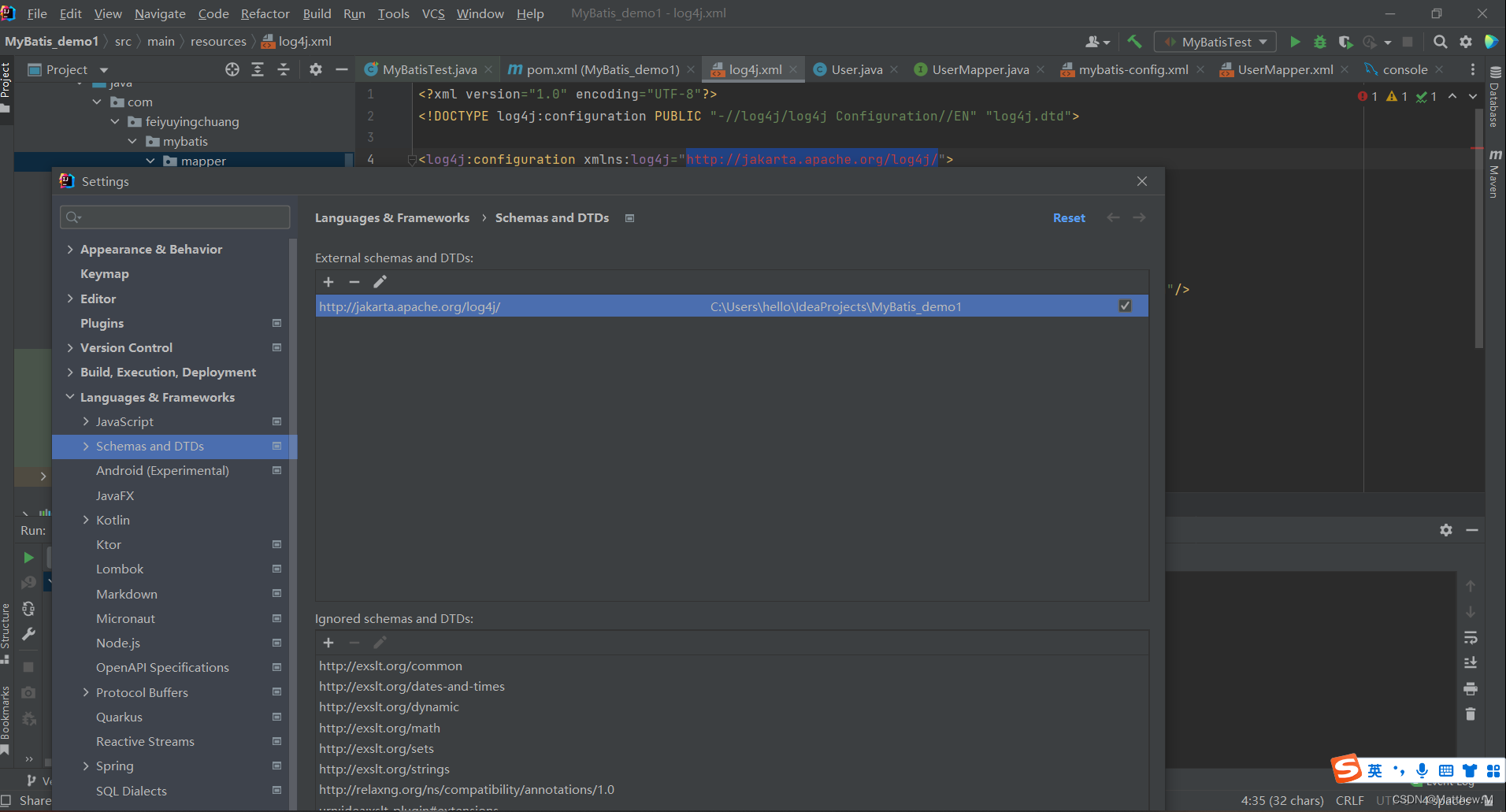Open the Database tool window
This screenshot has height=812, width=1506.
pyautogui.click(x=1494, y=96)
